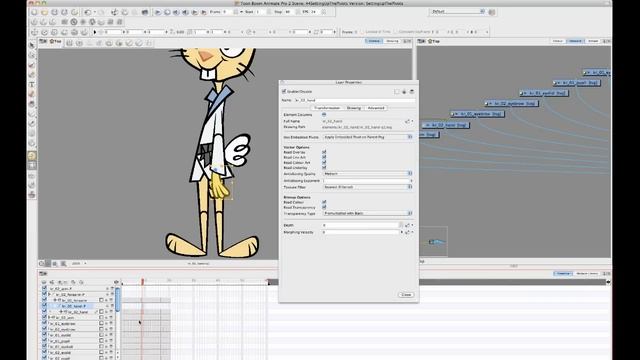Open the Antialiasing Quality dropdown
The width and height of the screenshot is (640, 360).
pyautogui.click(x=368, y=174)
